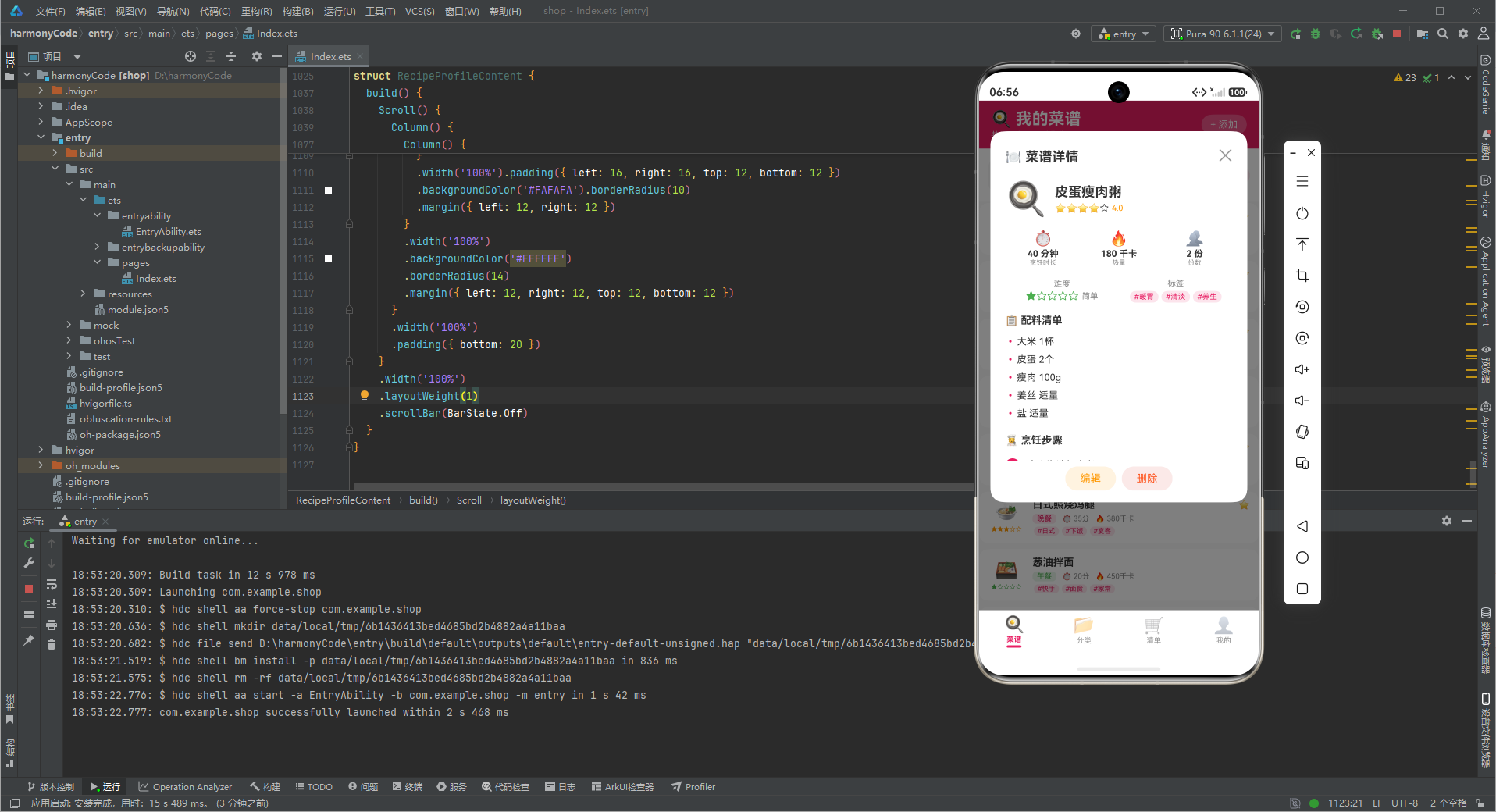Click the RecipeProfileContent breadcrumb

pos(343,500)
